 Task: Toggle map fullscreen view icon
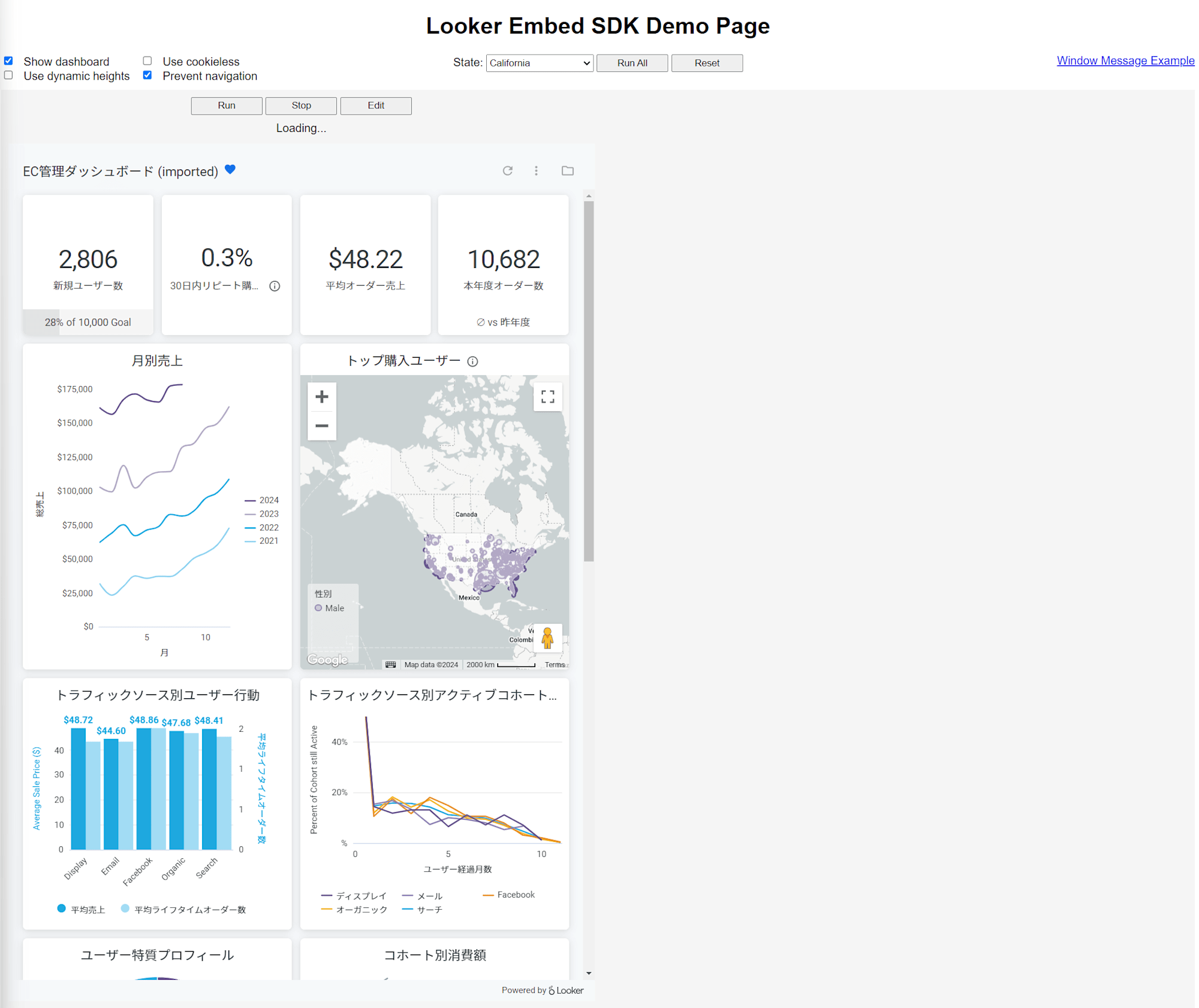[x=549, y=397]
